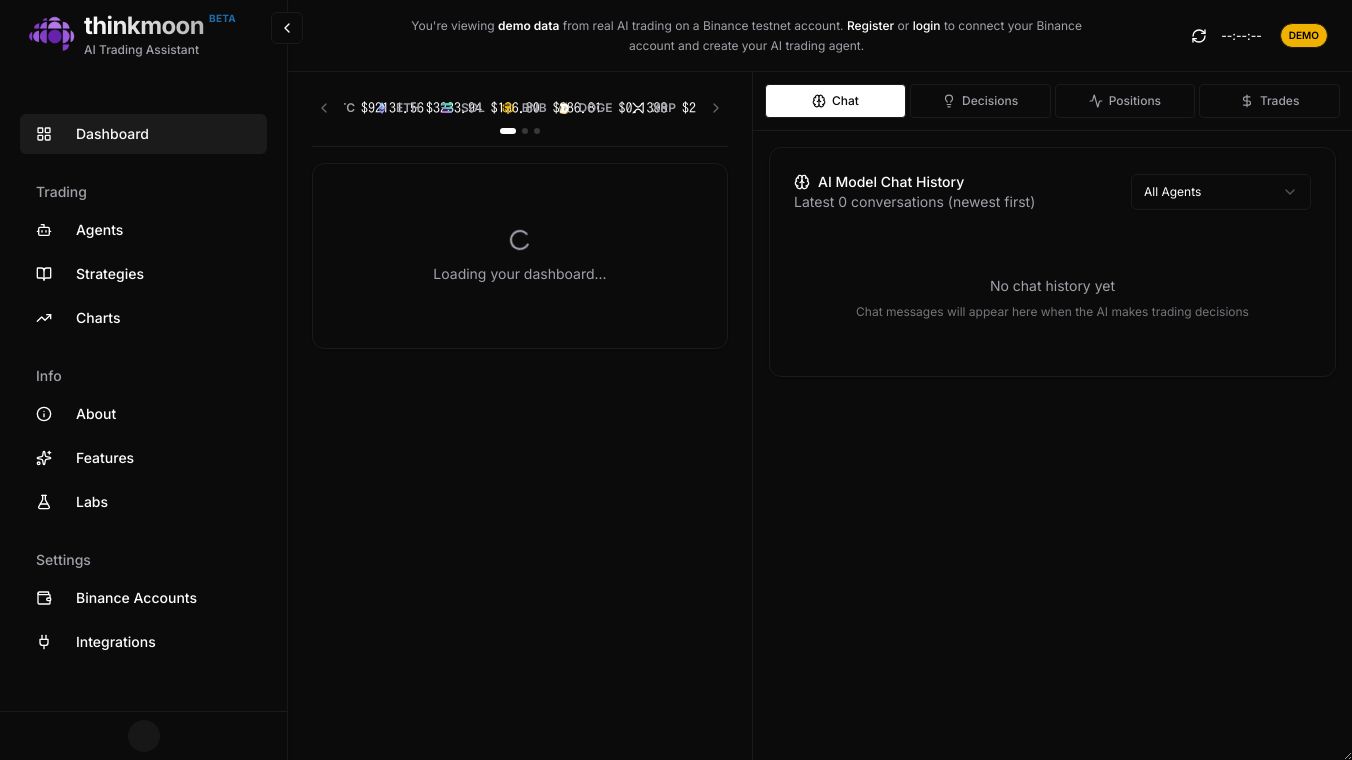The image size is (1352, 760).
Task: Click the Integrations plug icon
Action: click(44, 642)
